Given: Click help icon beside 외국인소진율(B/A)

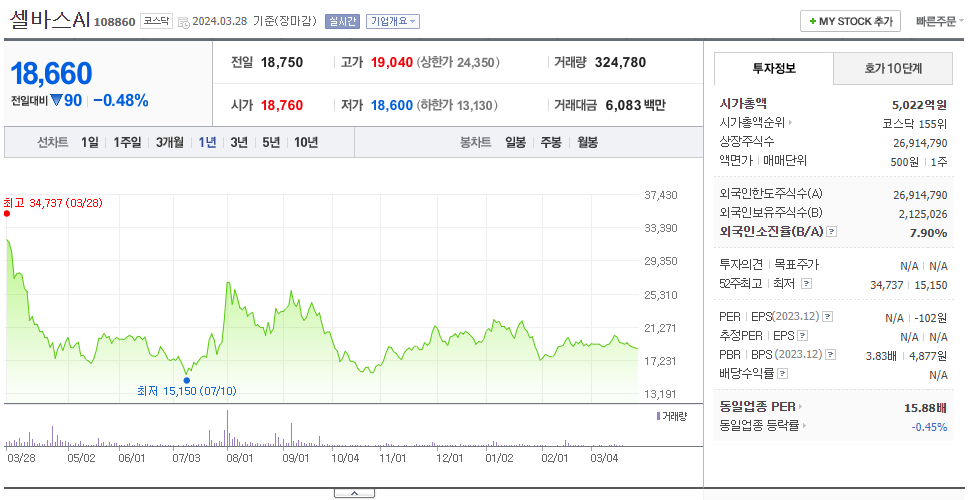Looking at the screenshot, I should [x=832, y=232].
